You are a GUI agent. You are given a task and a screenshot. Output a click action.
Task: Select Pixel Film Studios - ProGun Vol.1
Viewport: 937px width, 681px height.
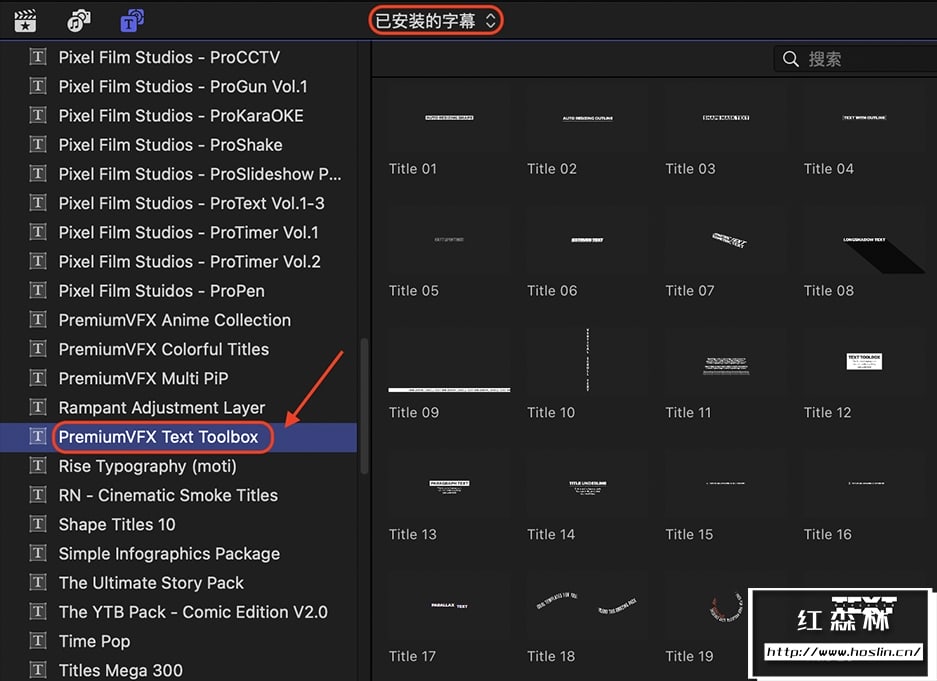point(183,87)
